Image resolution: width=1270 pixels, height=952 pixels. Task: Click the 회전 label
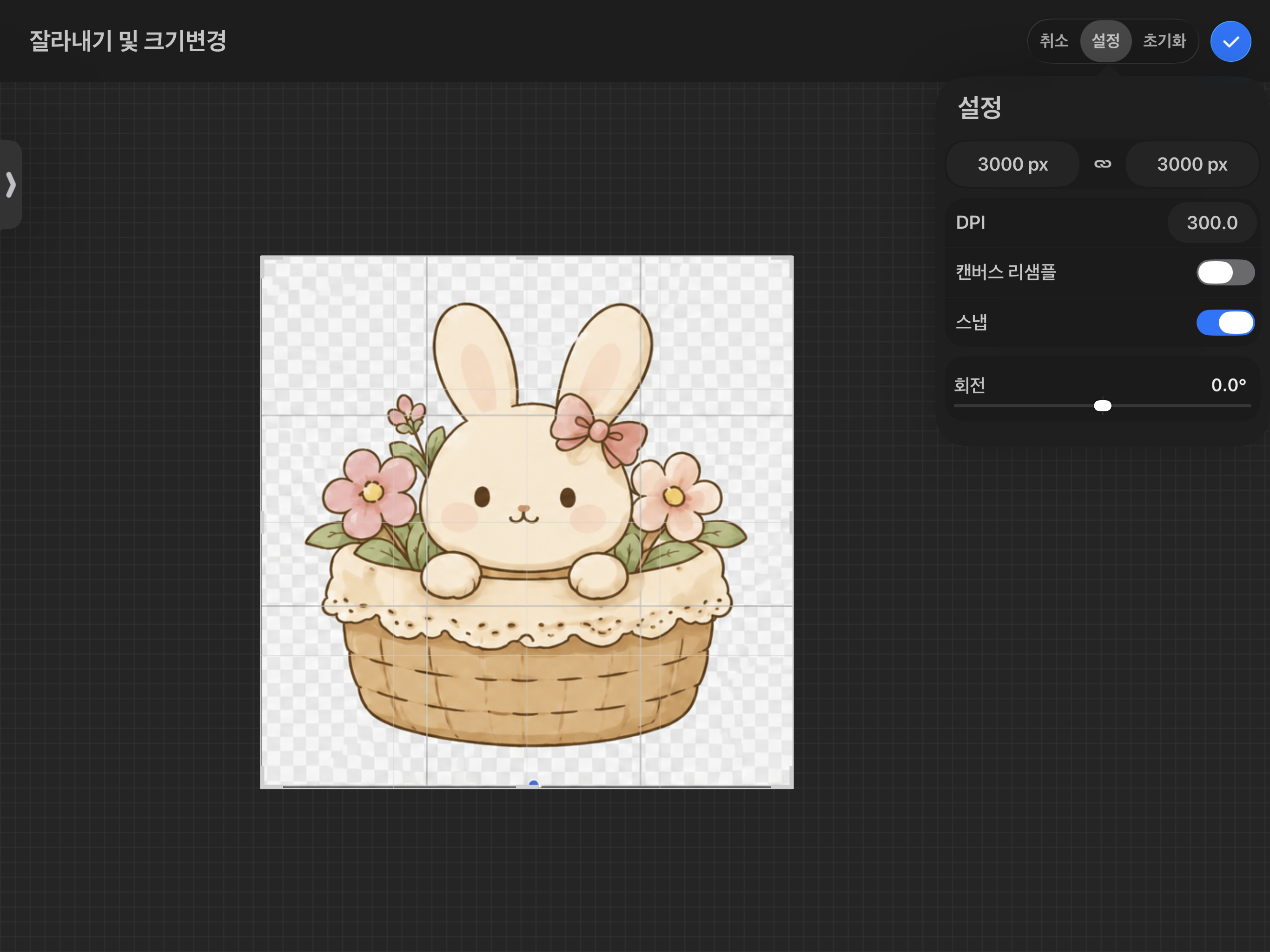970,385
